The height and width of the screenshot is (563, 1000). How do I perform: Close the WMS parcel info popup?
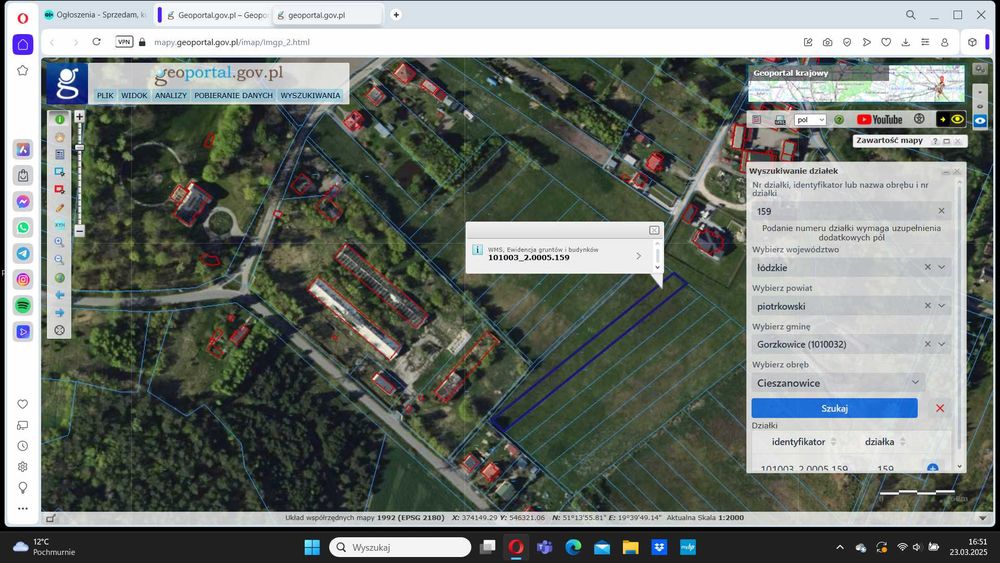pos(654,230)
